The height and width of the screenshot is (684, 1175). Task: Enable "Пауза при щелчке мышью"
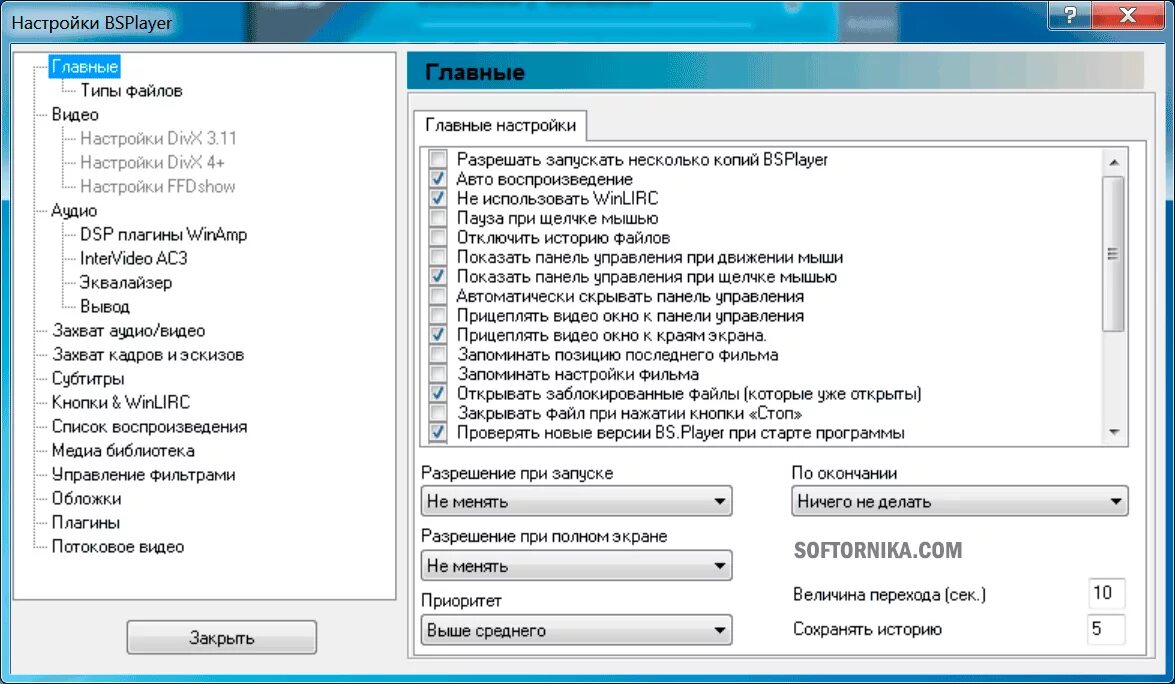pos(438,217)
